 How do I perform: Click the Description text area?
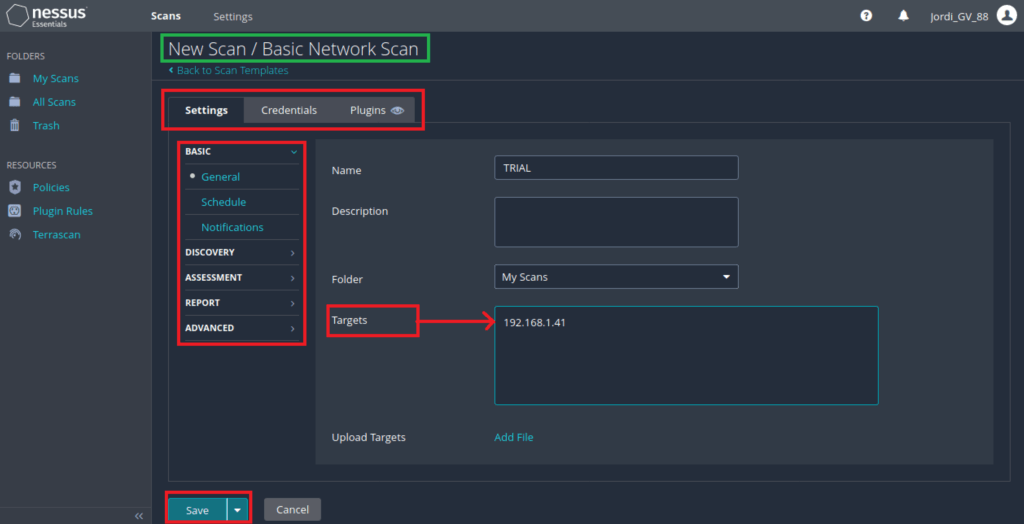616,222
